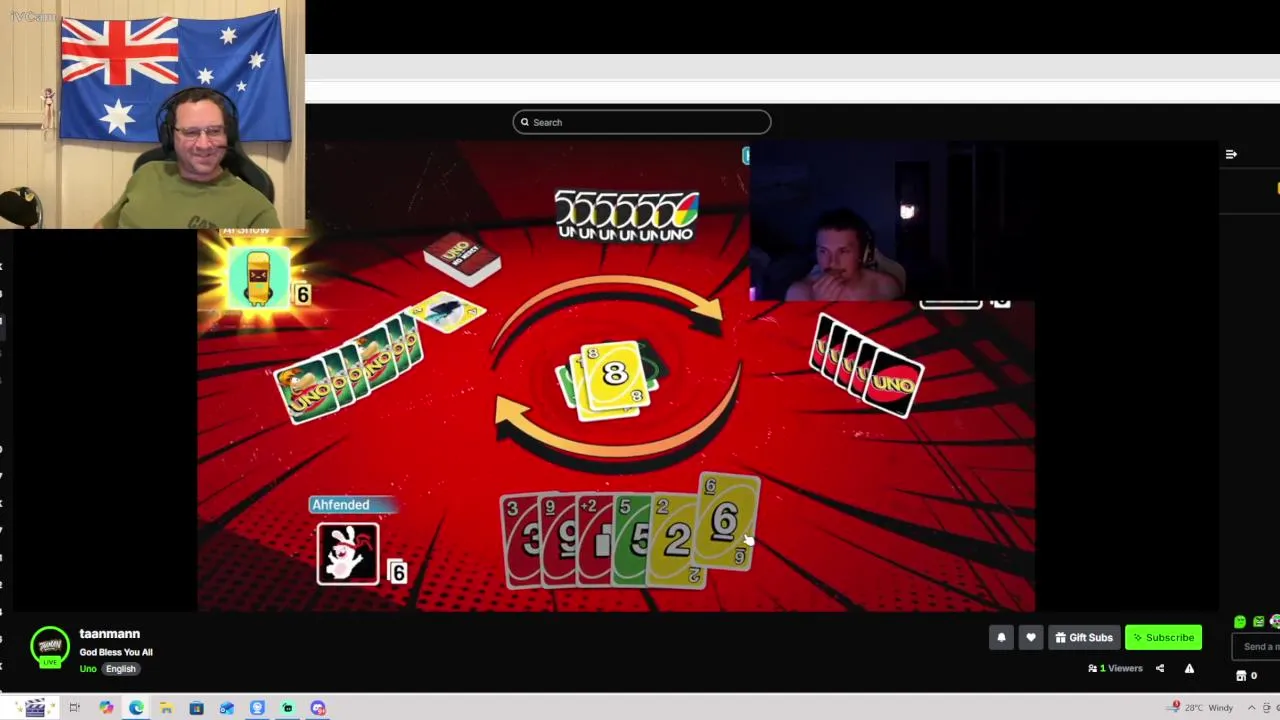
Task: Report the stream via warning triangle icon
Action: click(1189, 668)
